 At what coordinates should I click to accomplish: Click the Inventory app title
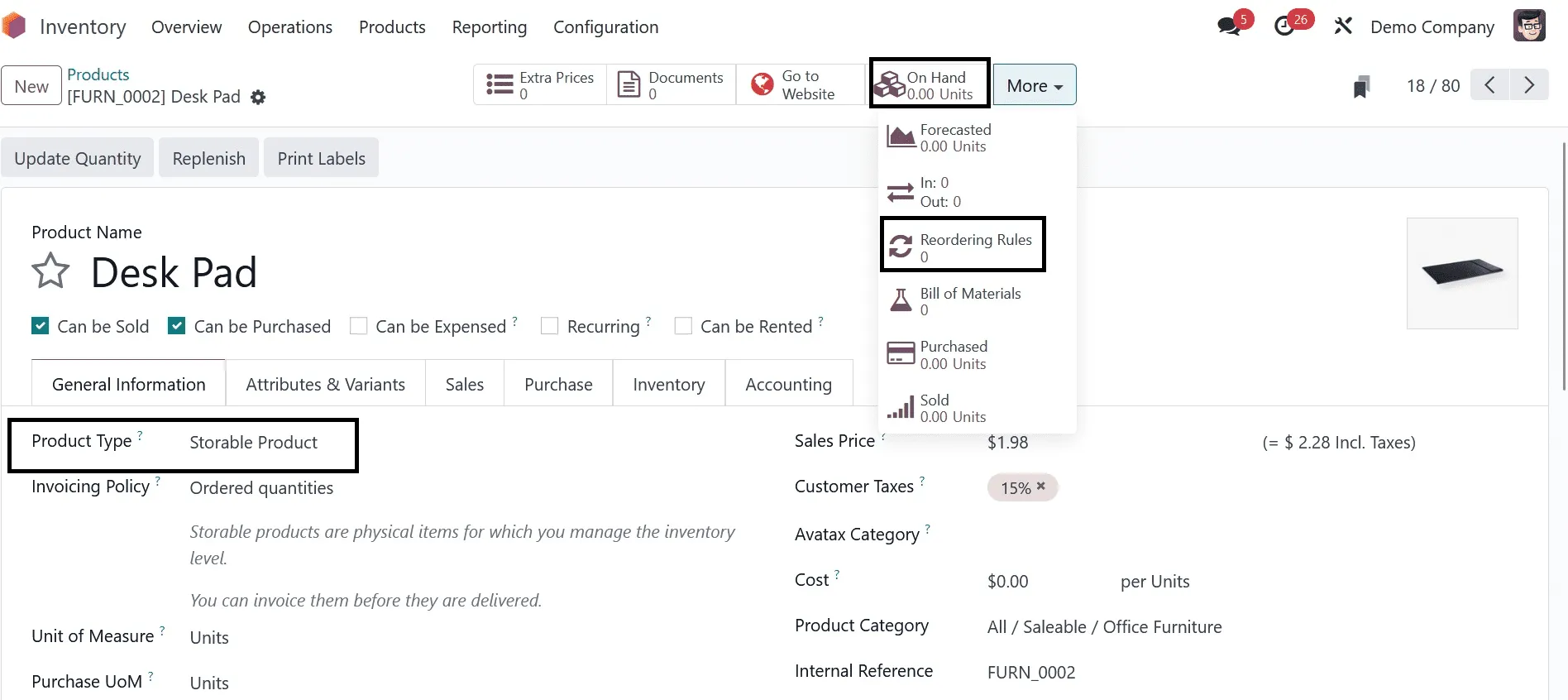(83, 26)
